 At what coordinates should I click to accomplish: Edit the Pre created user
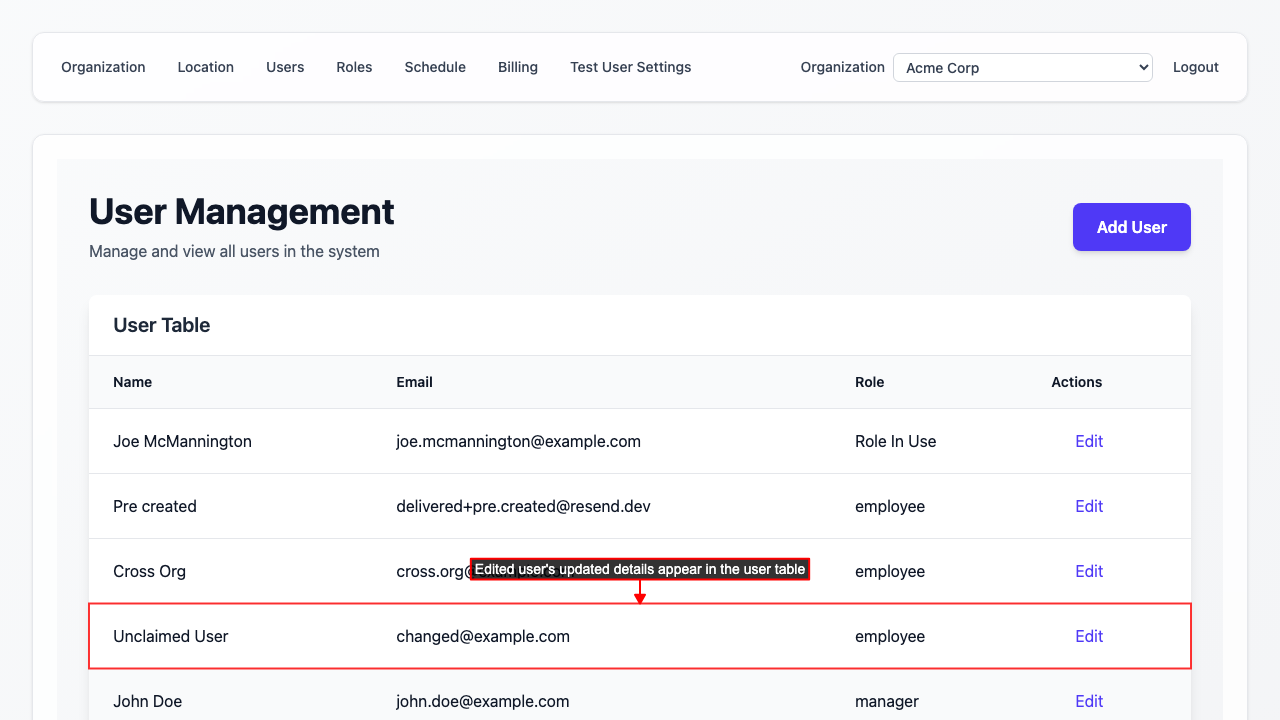click(1088, 506)
